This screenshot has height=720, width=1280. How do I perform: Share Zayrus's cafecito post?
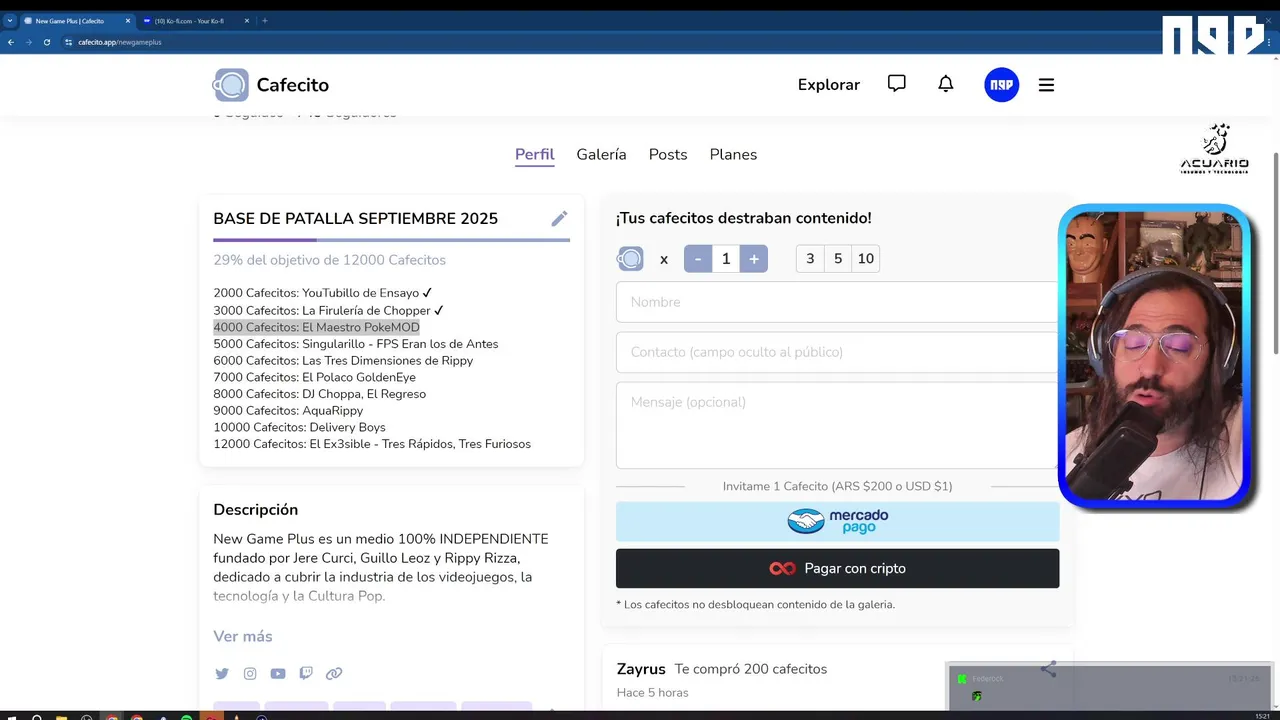(1048, 669)
